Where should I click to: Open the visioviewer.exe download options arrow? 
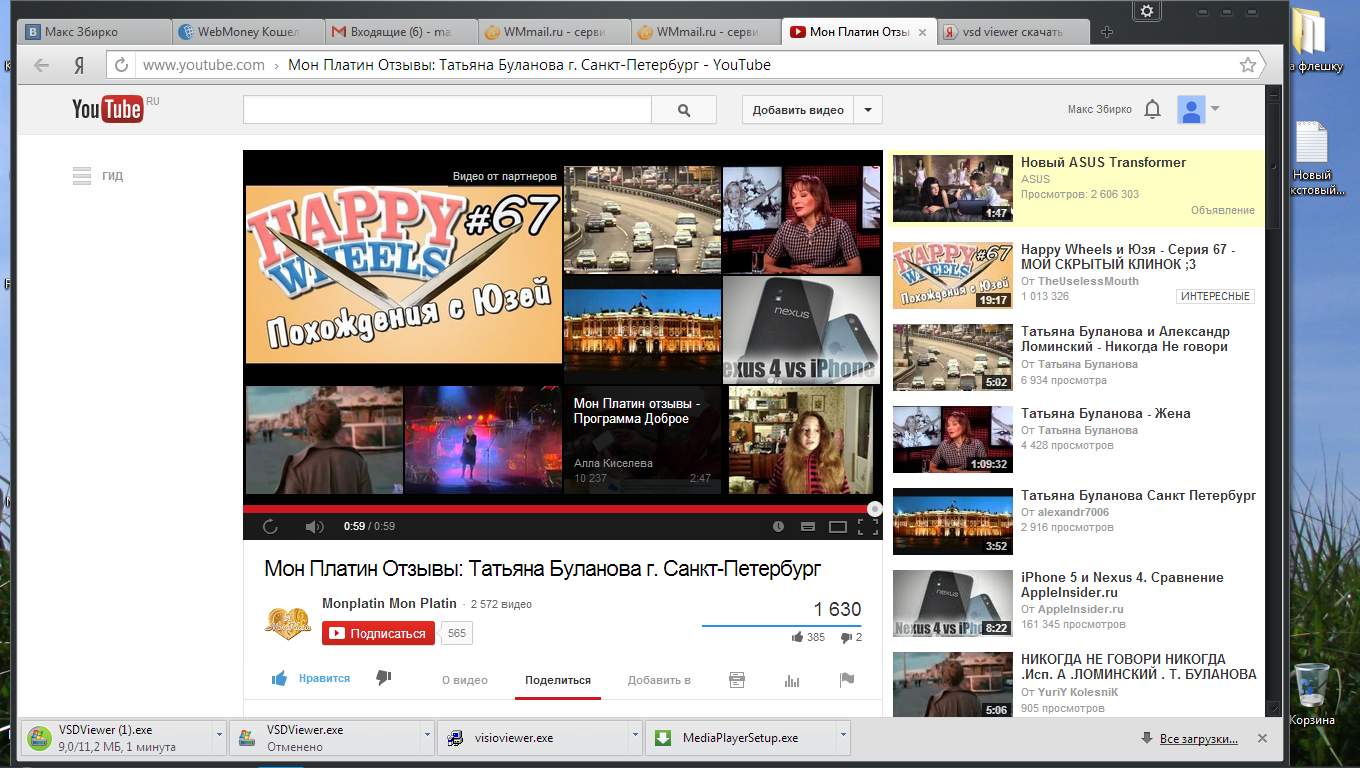click(635, 738)
